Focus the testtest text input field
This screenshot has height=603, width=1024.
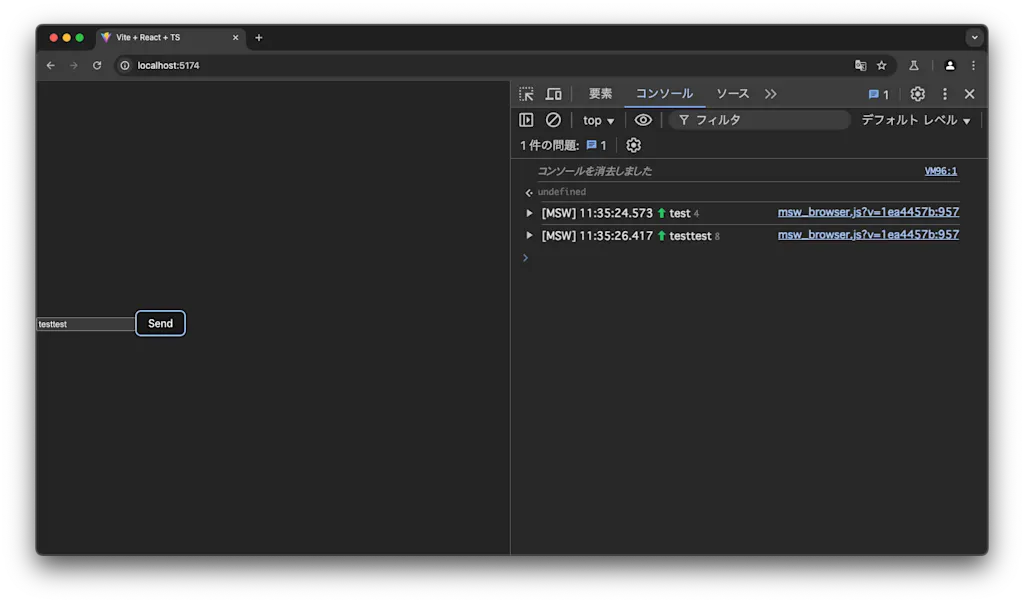[x=85, y=324]
